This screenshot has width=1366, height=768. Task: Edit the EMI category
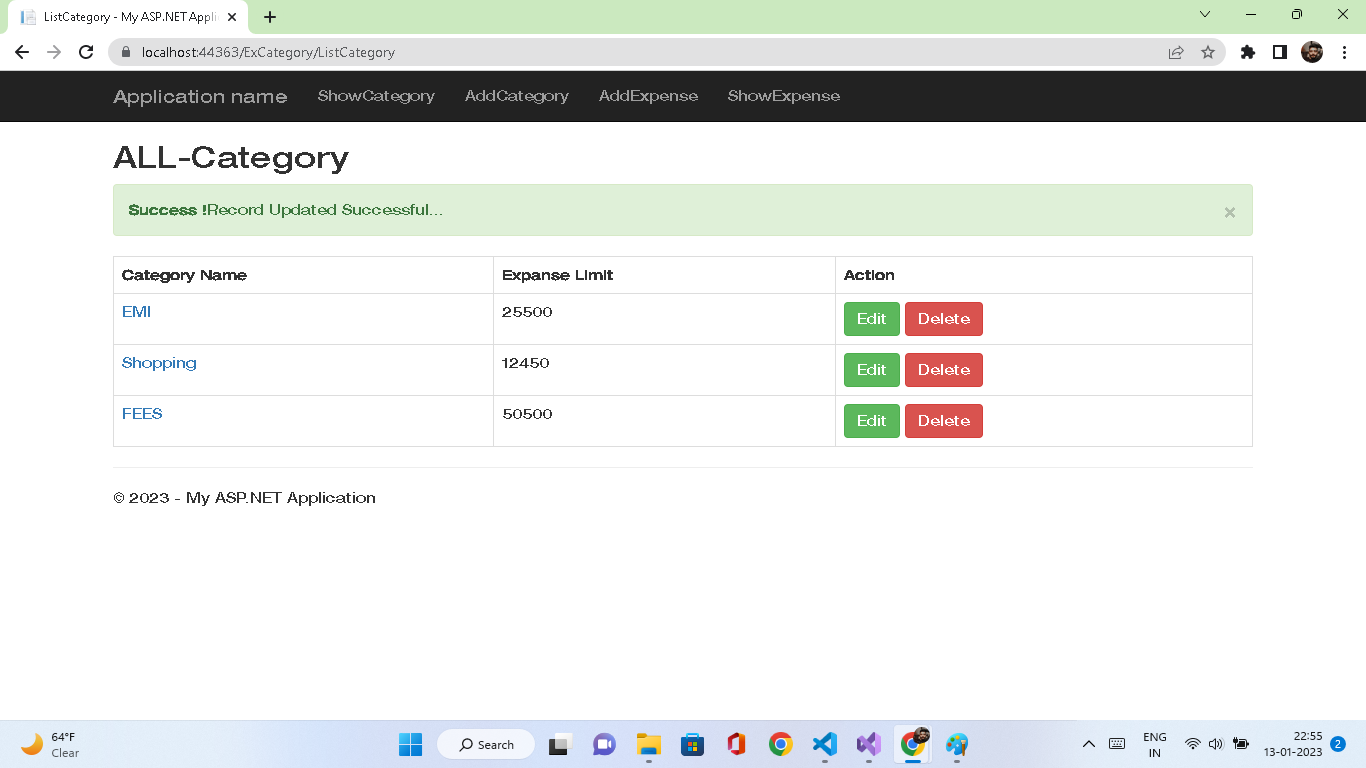[x=871, y=318]
